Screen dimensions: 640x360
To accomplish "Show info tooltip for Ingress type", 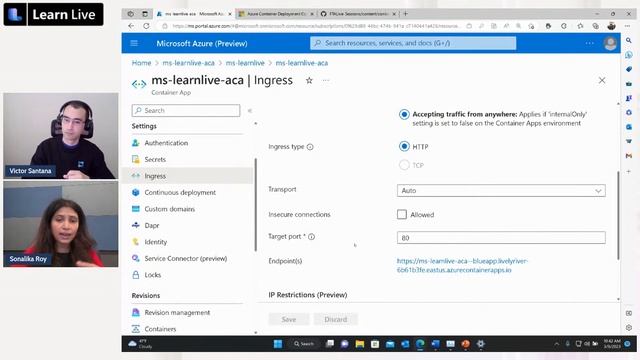I will (310, 147).
